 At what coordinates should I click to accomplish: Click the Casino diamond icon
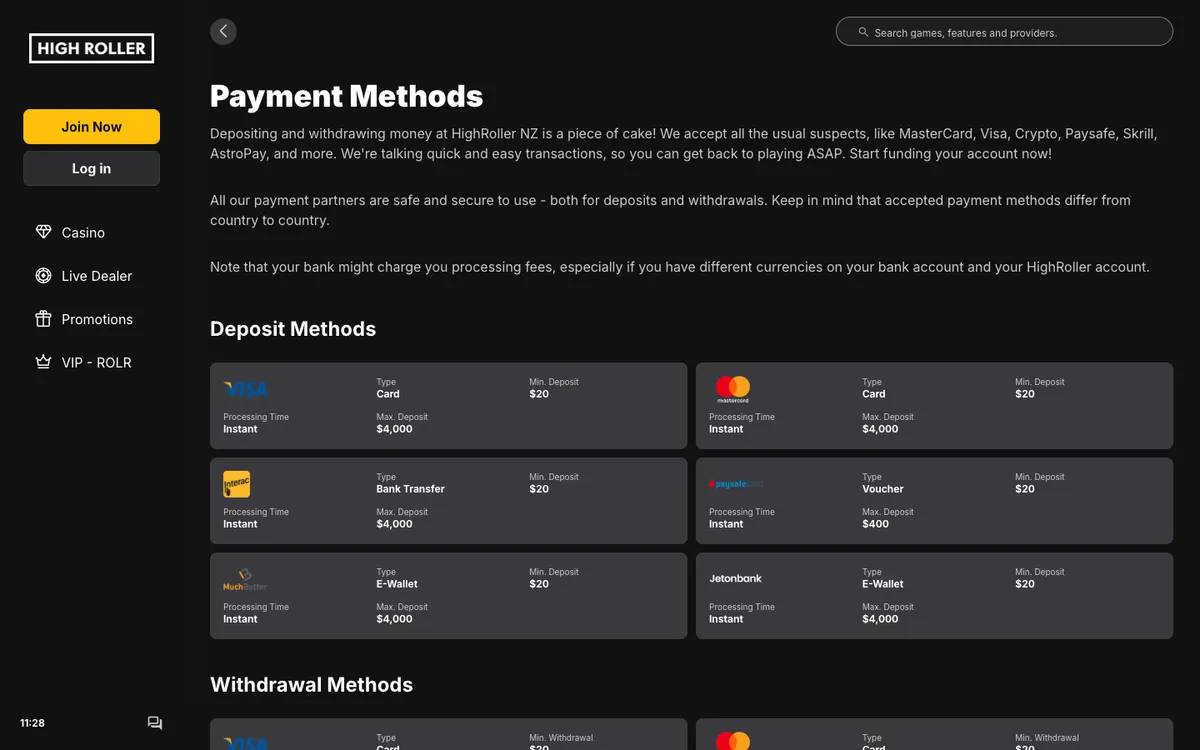coord(43,232)
